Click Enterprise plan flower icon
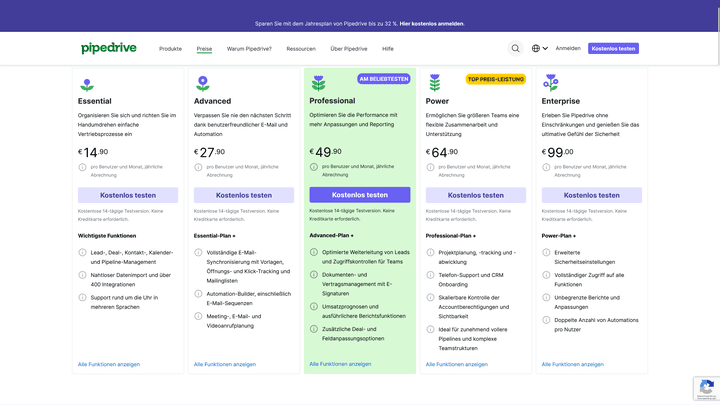 551,83
